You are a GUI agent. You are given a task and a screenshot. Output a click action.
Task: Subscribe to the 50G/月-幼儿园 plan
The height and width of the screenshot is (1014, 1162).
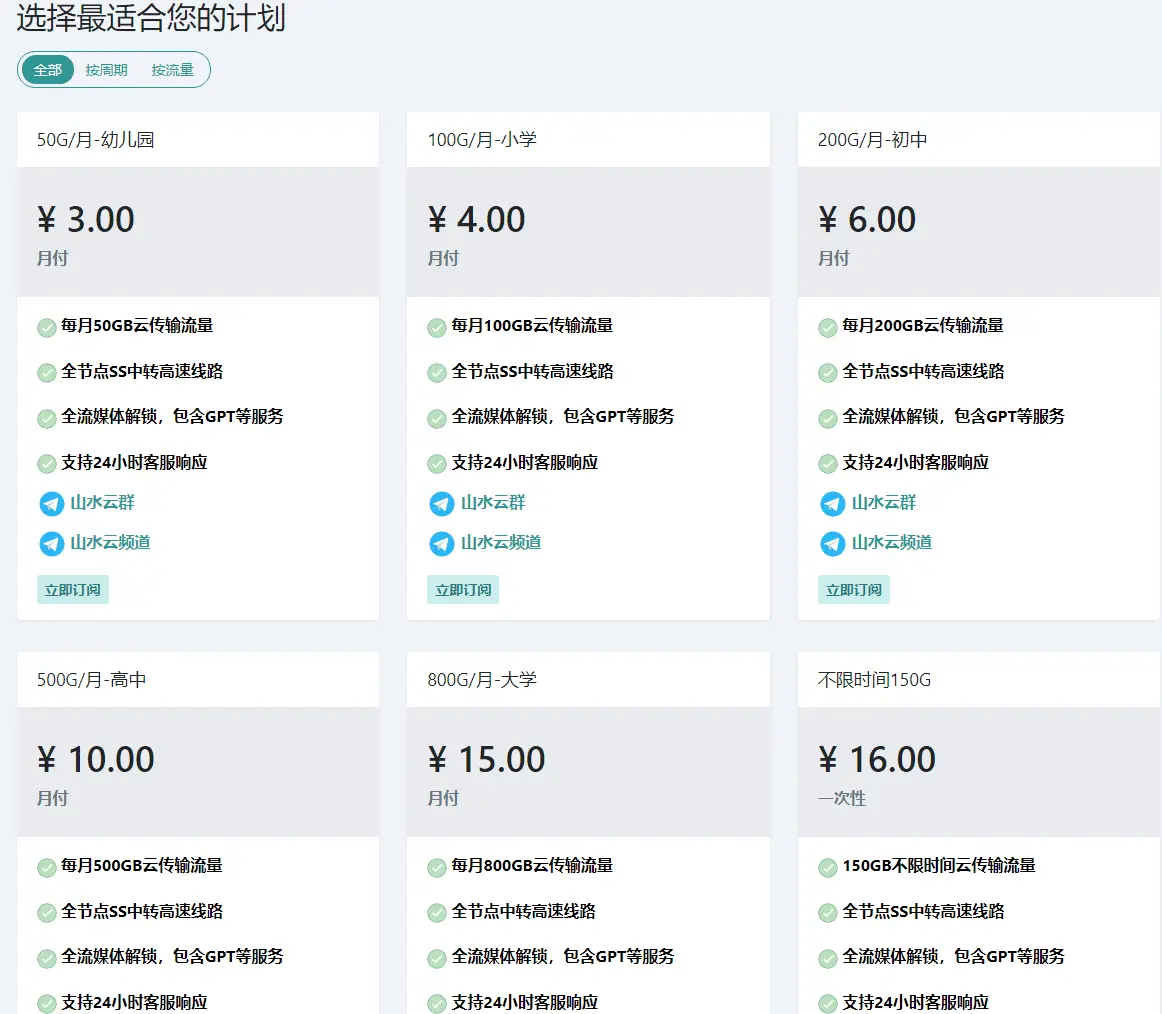click(x=73, y=590)
